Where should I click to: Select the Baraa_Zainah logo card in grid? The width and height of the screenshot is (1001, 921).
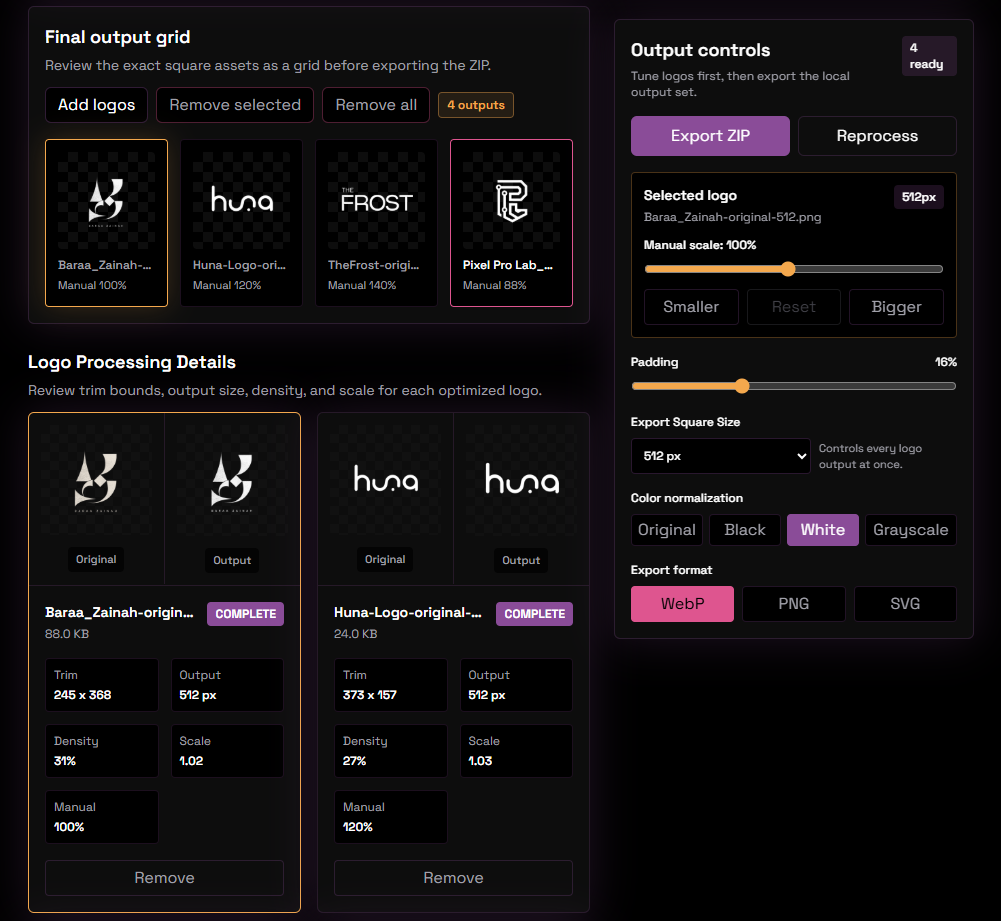[107, 223]
